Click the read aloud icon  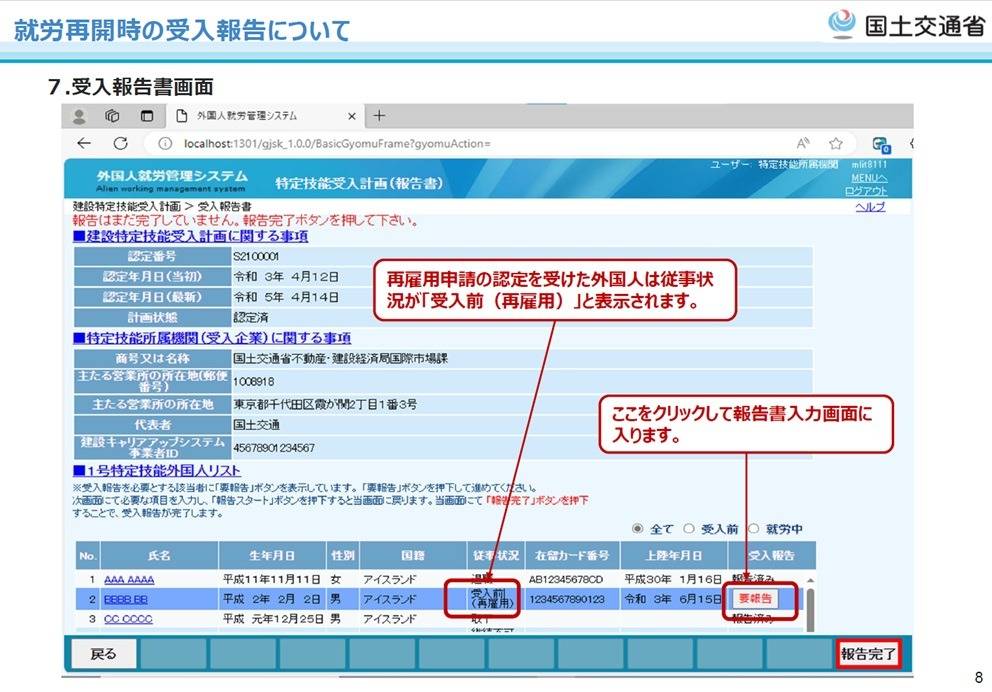(803, 143)
